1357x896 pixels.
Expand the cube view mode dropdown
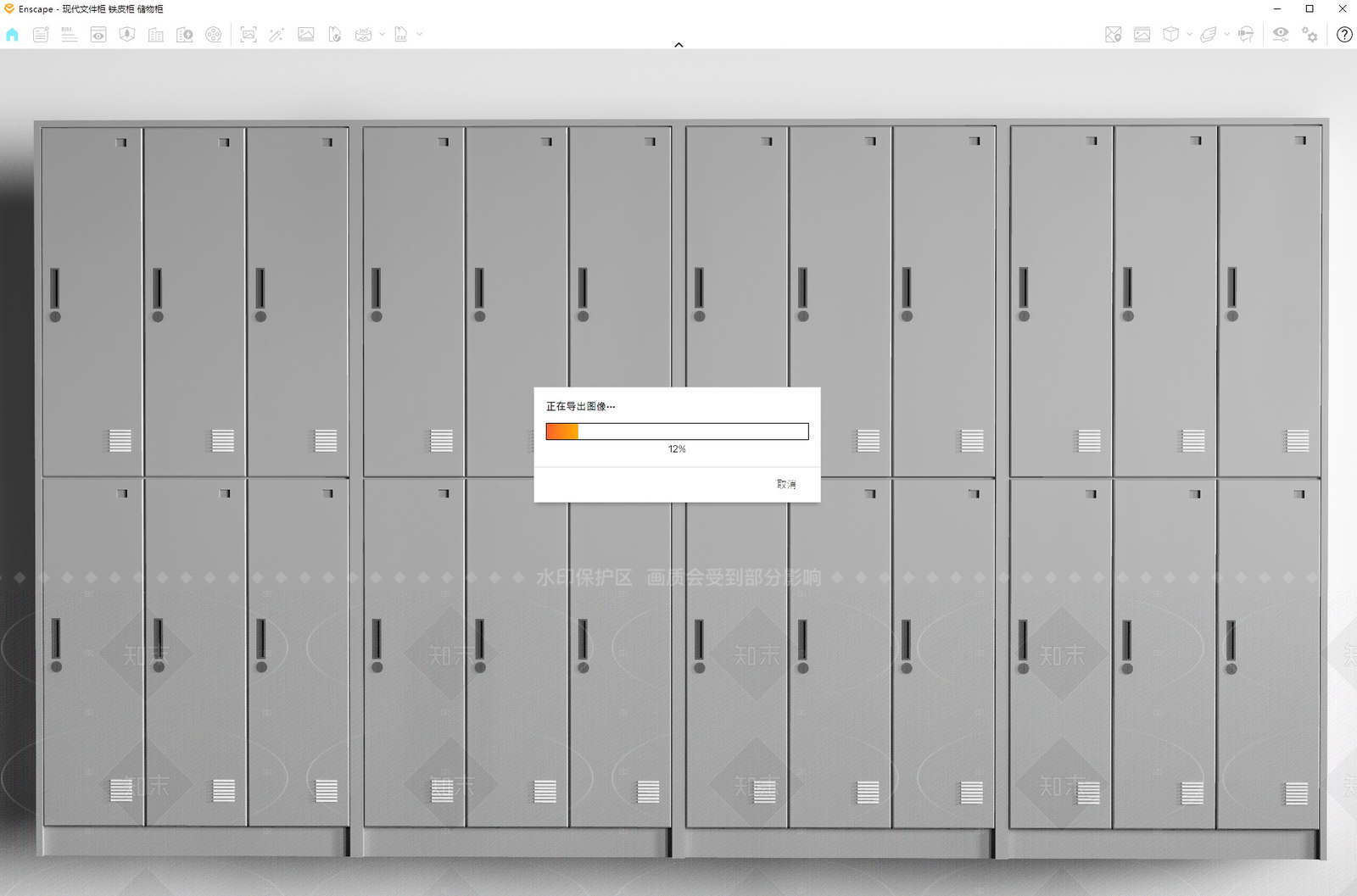[1189, 35]
